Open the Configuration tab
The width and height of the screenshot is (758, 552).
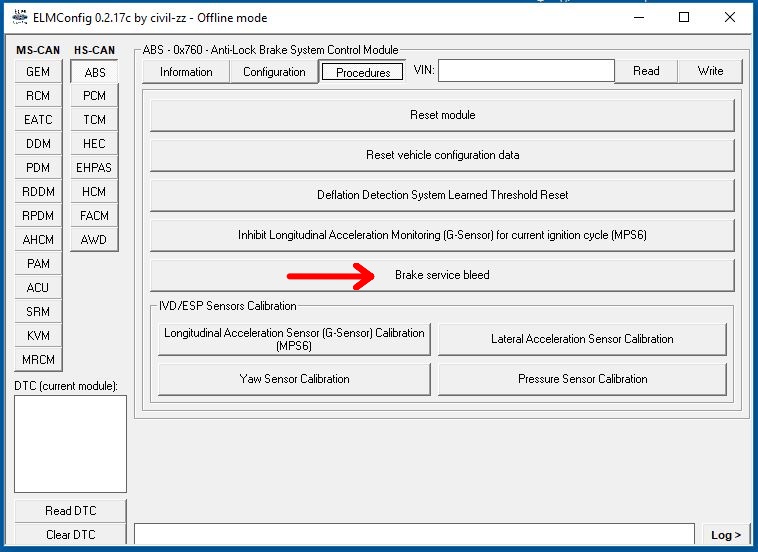coord(274,72)
